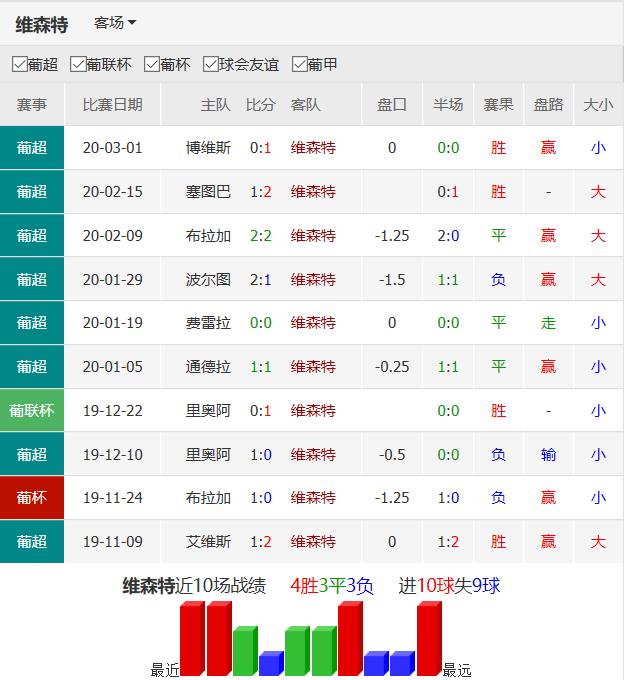Screen dimensions: 624x680
Task: Click the green 葡联杯 league badge
Action: [x=32, y=411]
